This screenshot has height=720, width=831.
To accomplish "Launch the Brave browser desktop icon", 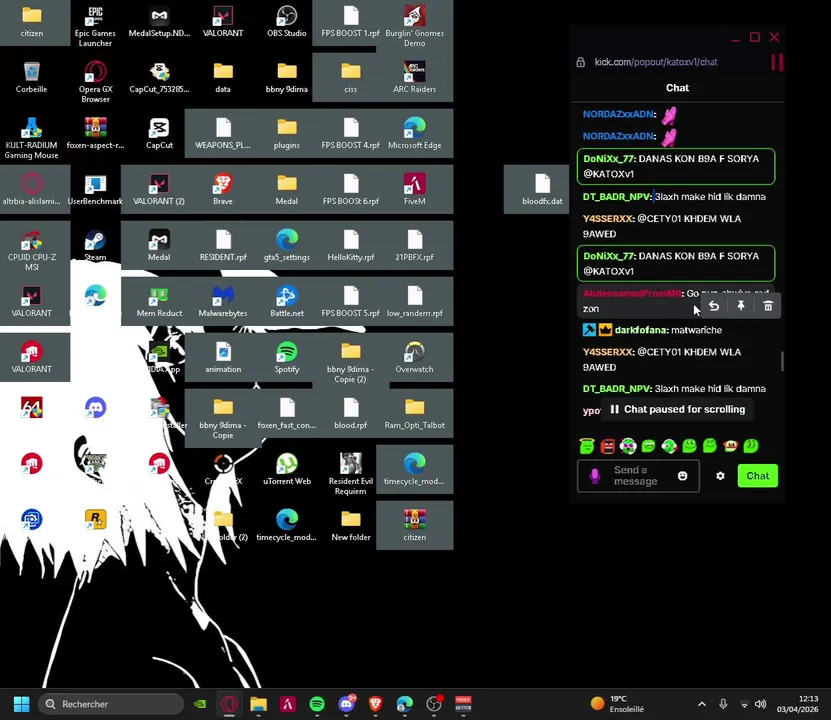I will tap(223, 189).
